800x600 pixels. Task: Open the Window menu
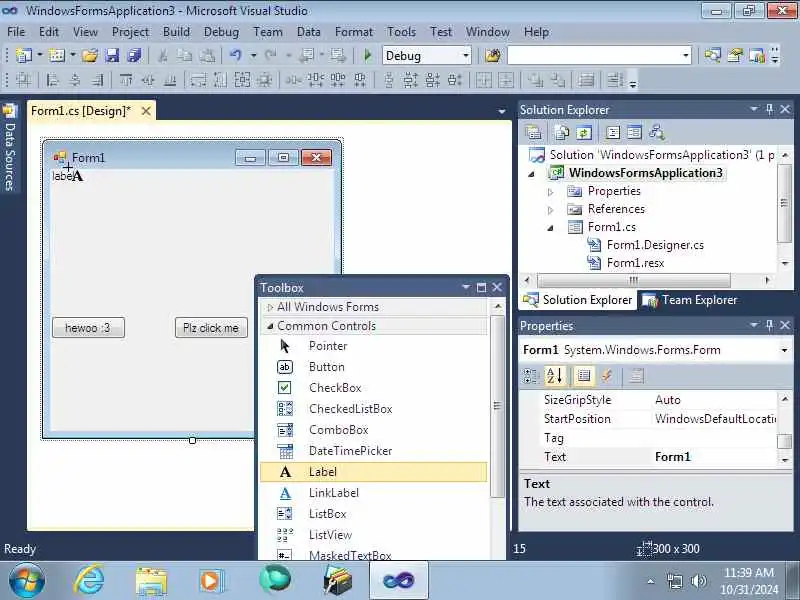(487, 32)
